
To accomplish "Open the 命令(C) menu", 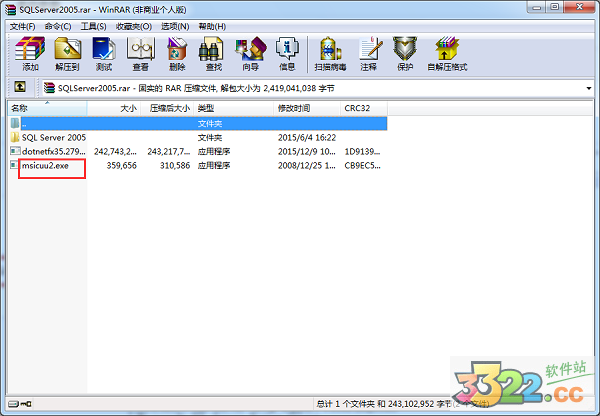I will [58, 26].
